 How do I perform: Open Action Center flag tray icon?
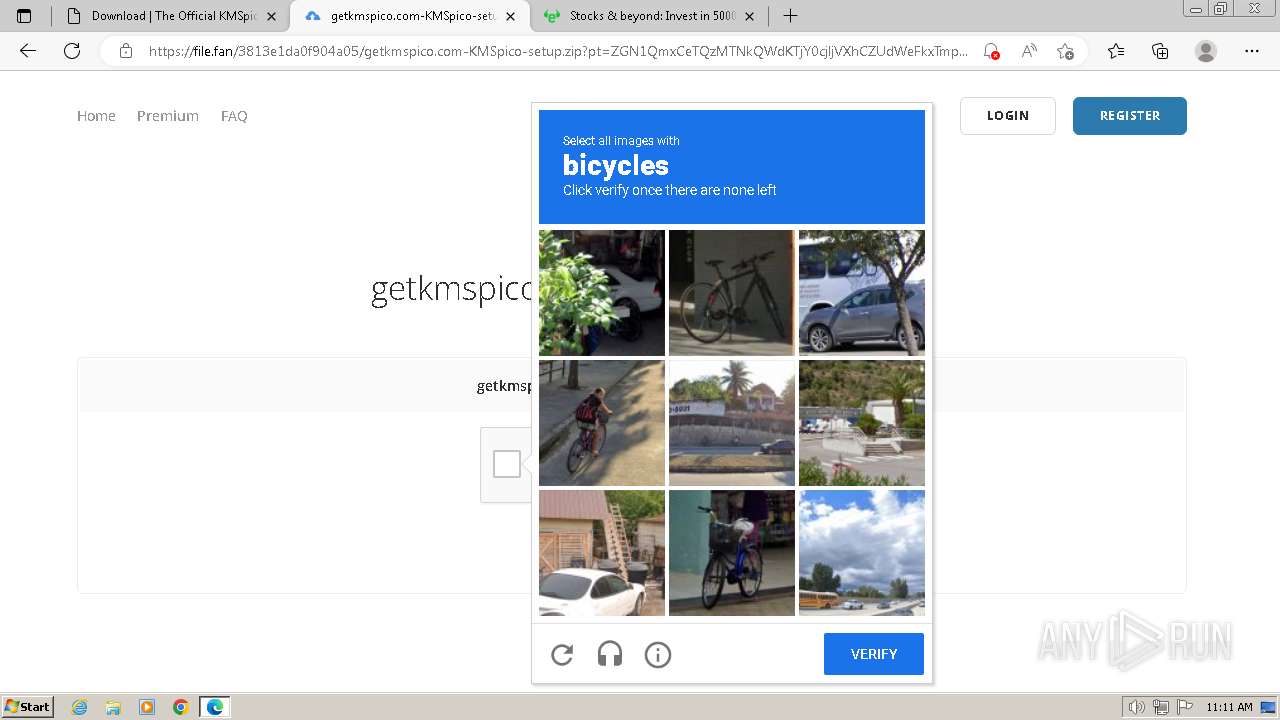point(1184,707)
